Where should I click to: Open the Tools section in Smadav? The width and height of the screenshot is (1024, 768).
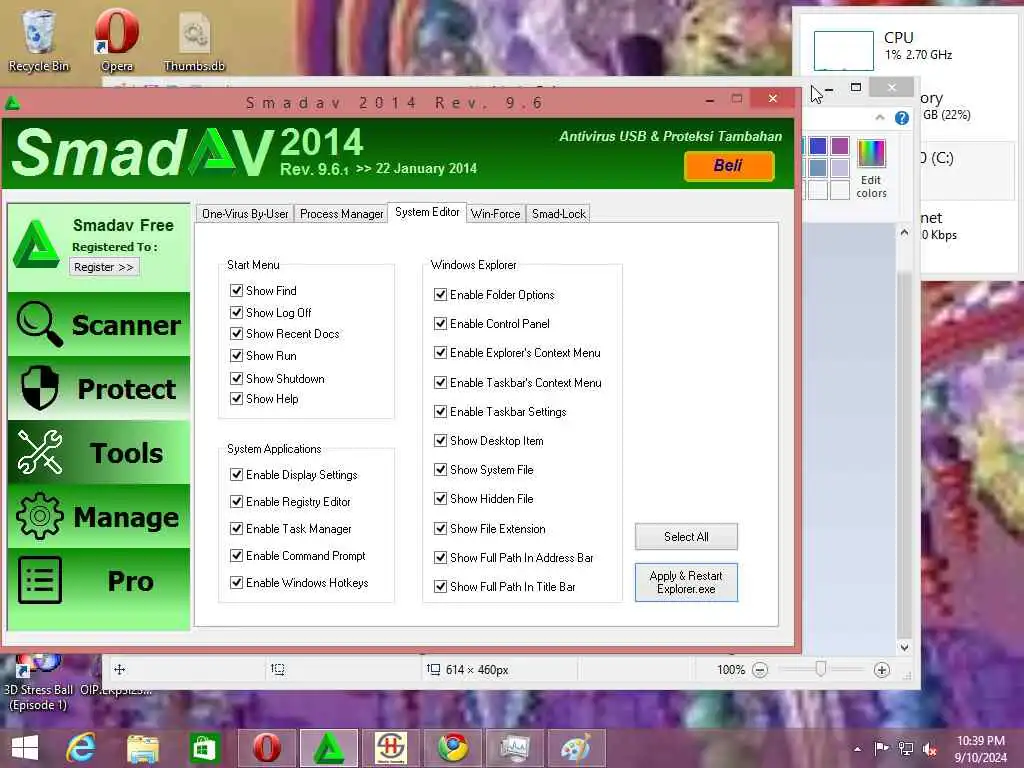pos(99,453)
